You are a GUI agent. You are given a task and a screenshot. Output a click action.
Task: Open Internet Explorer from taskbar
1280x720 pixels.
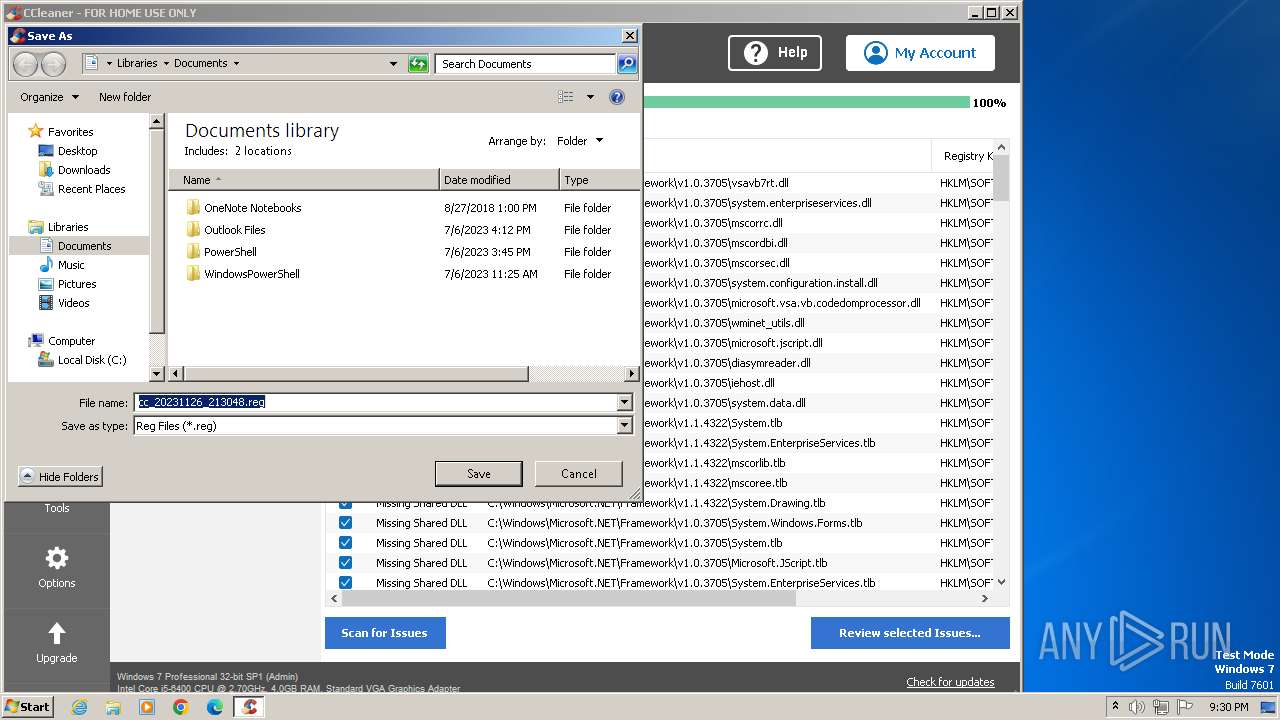79,707
